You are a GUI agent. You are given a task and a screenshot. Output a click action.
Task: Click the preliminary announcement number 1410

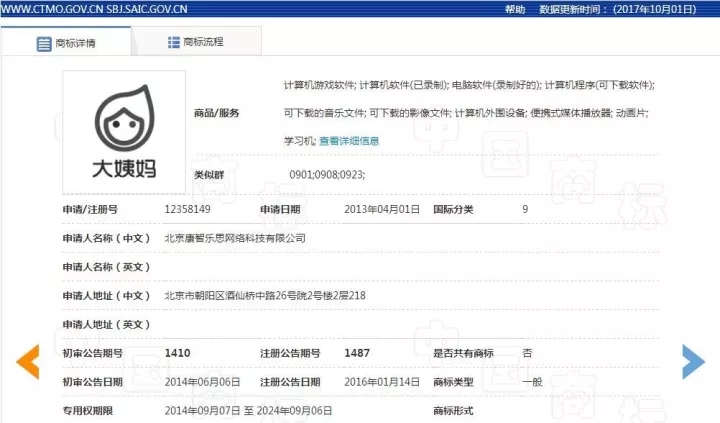tap(177, 353)
